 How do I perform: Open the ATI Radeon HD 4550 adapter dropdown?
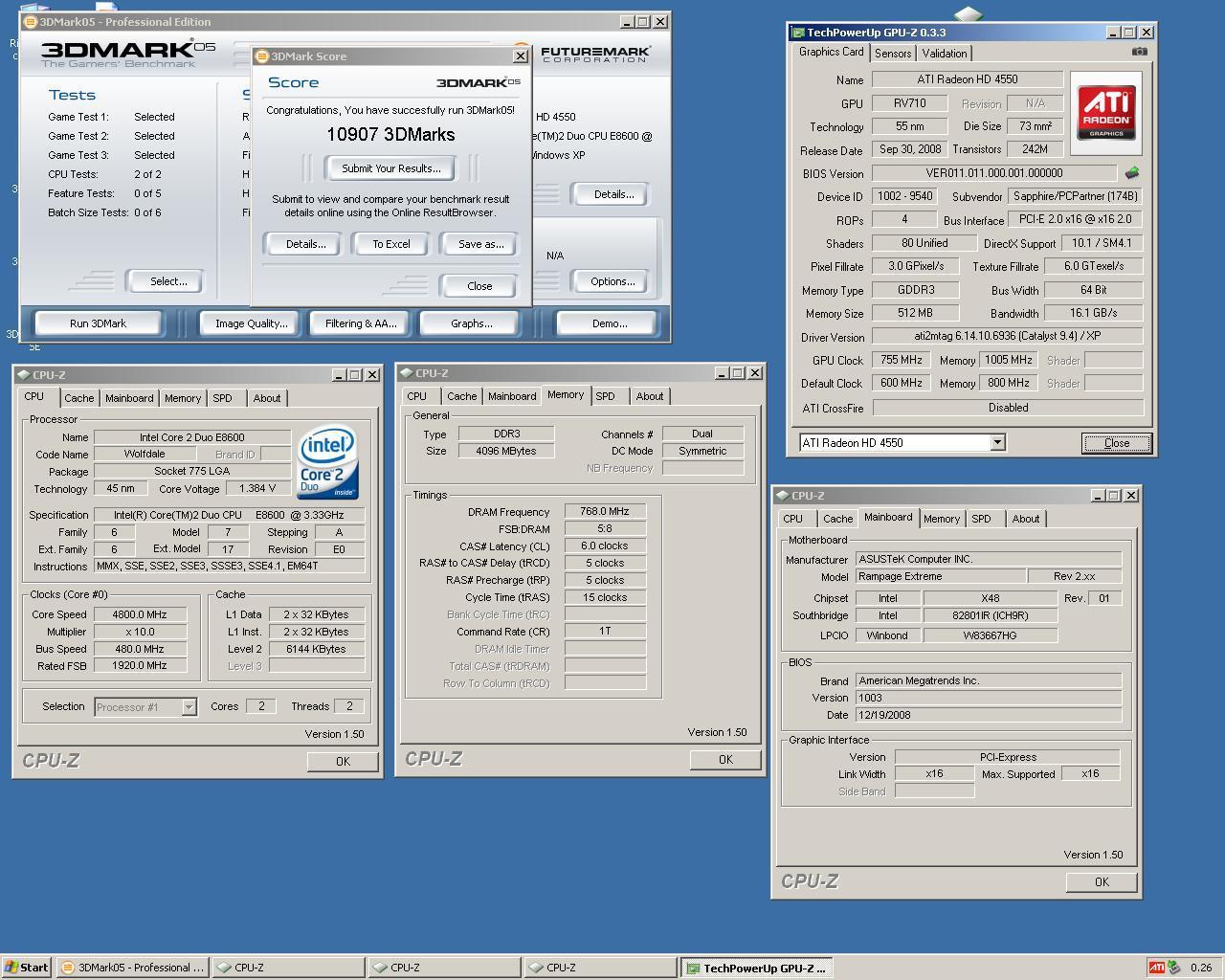(x=997, y=442)
